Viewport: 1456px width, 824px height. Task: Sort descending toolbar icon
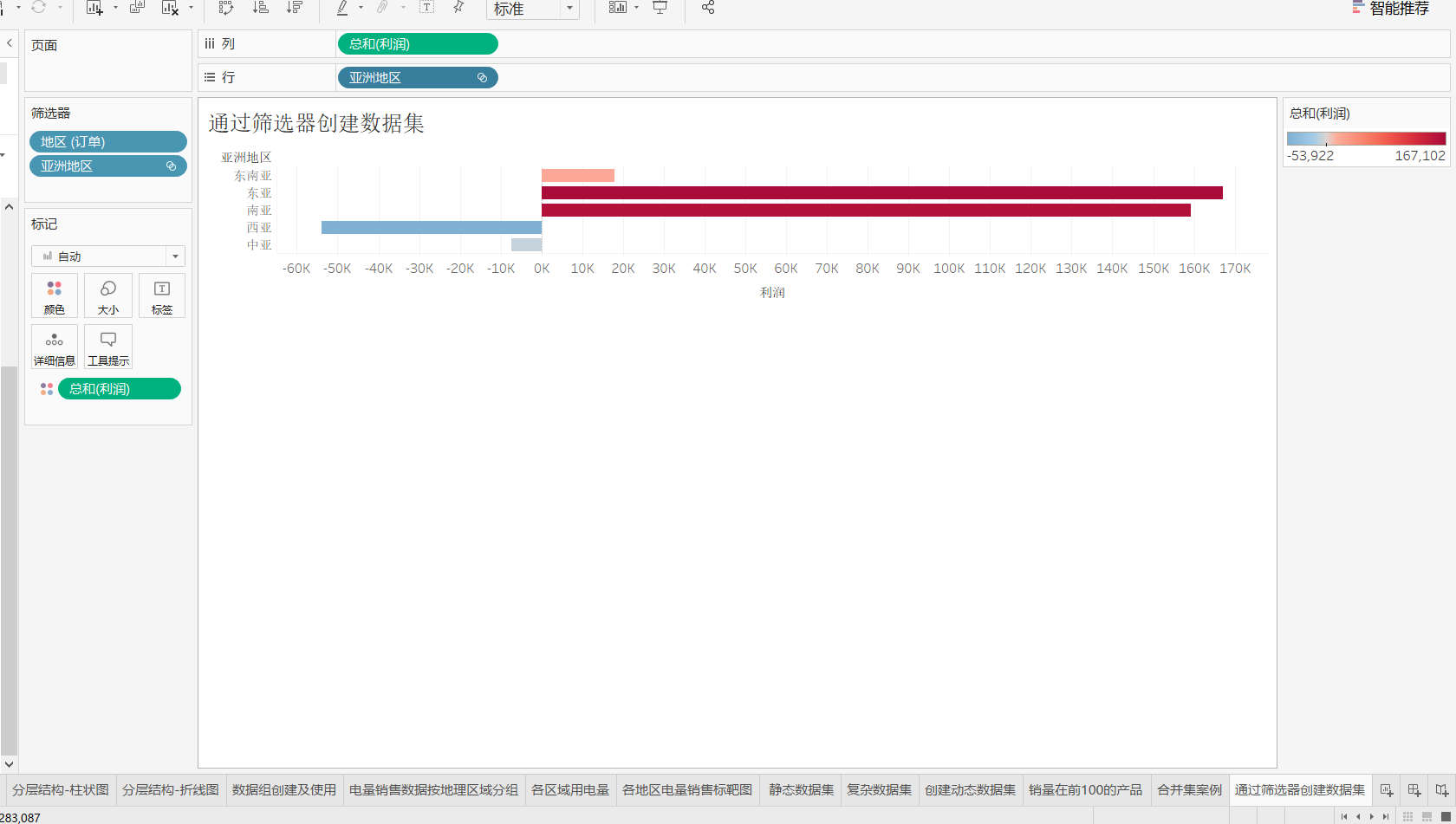295,8
